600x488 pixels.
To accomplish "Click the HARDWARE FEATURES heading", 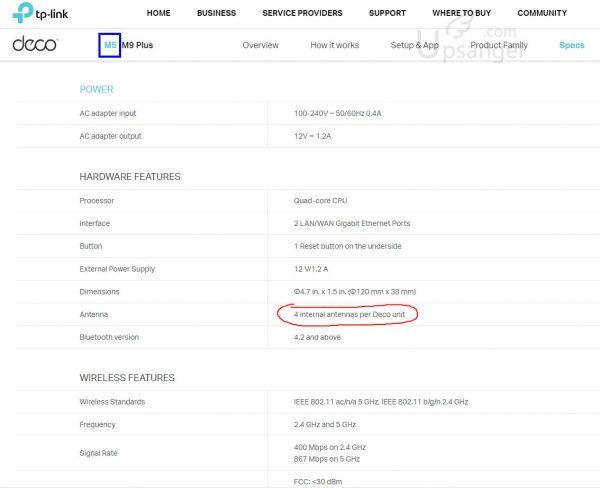I will click(x=130, y=176).
